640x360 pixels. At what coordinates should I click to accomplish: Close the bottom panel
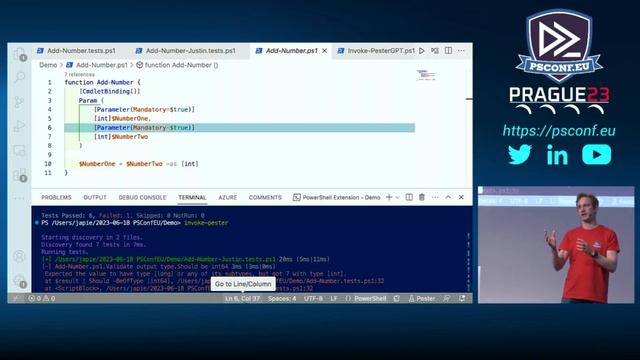(x=461, y=197)
